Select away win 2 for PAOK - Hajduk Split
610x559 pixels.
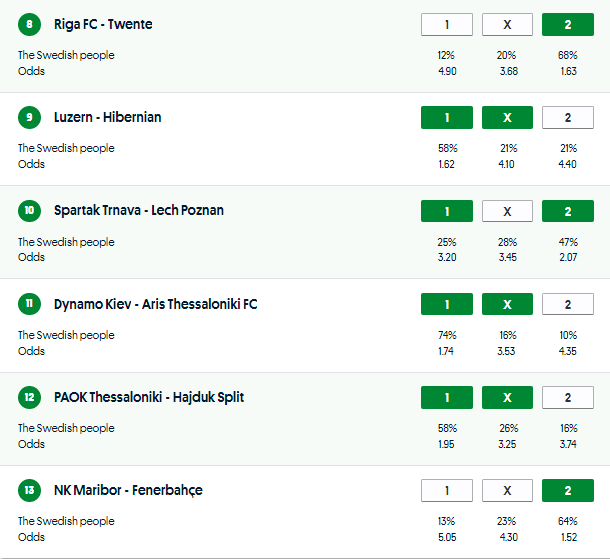coord(567,397)
